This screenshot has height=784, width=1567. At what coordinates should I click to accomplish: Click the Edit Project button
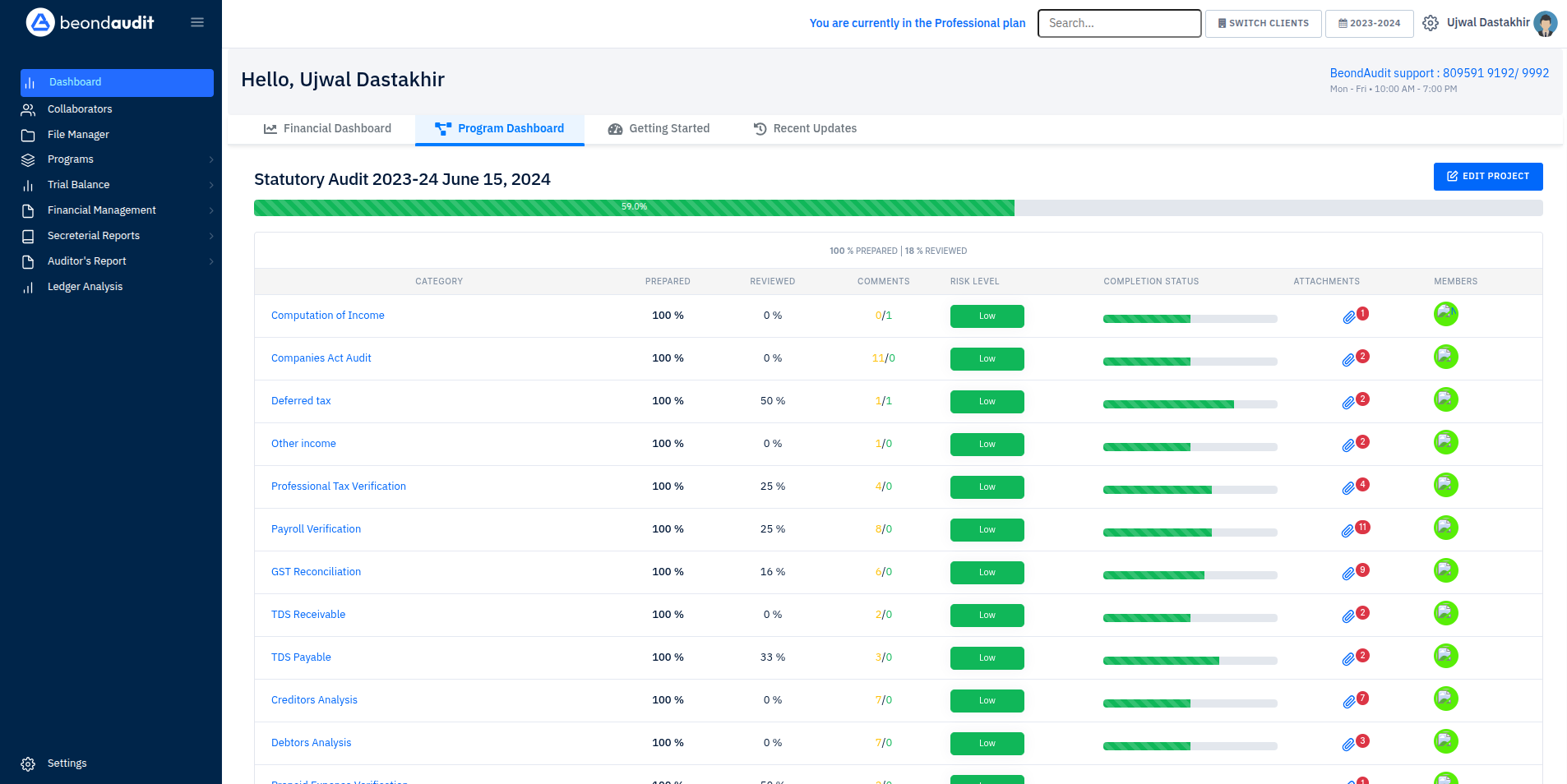coord(1487,177)
